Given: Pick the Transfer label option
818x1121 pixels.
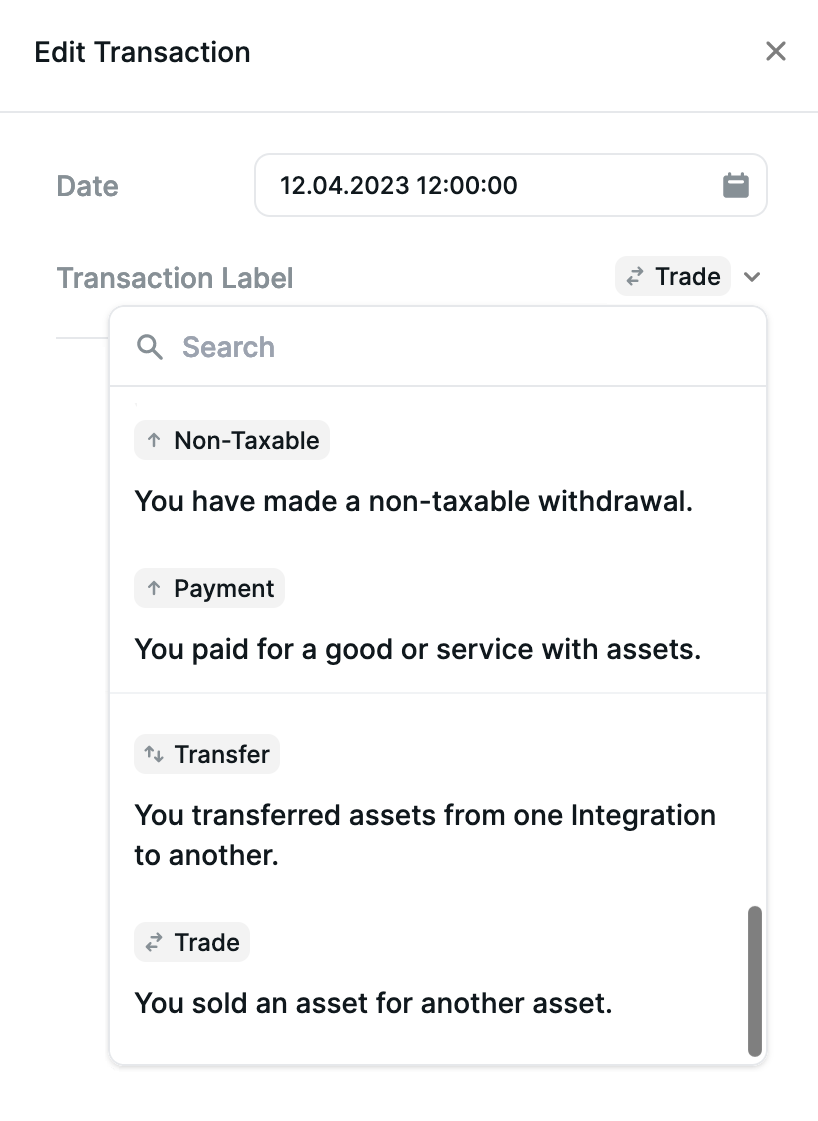Looking at the screenshot, I should (x=207, y=754).
